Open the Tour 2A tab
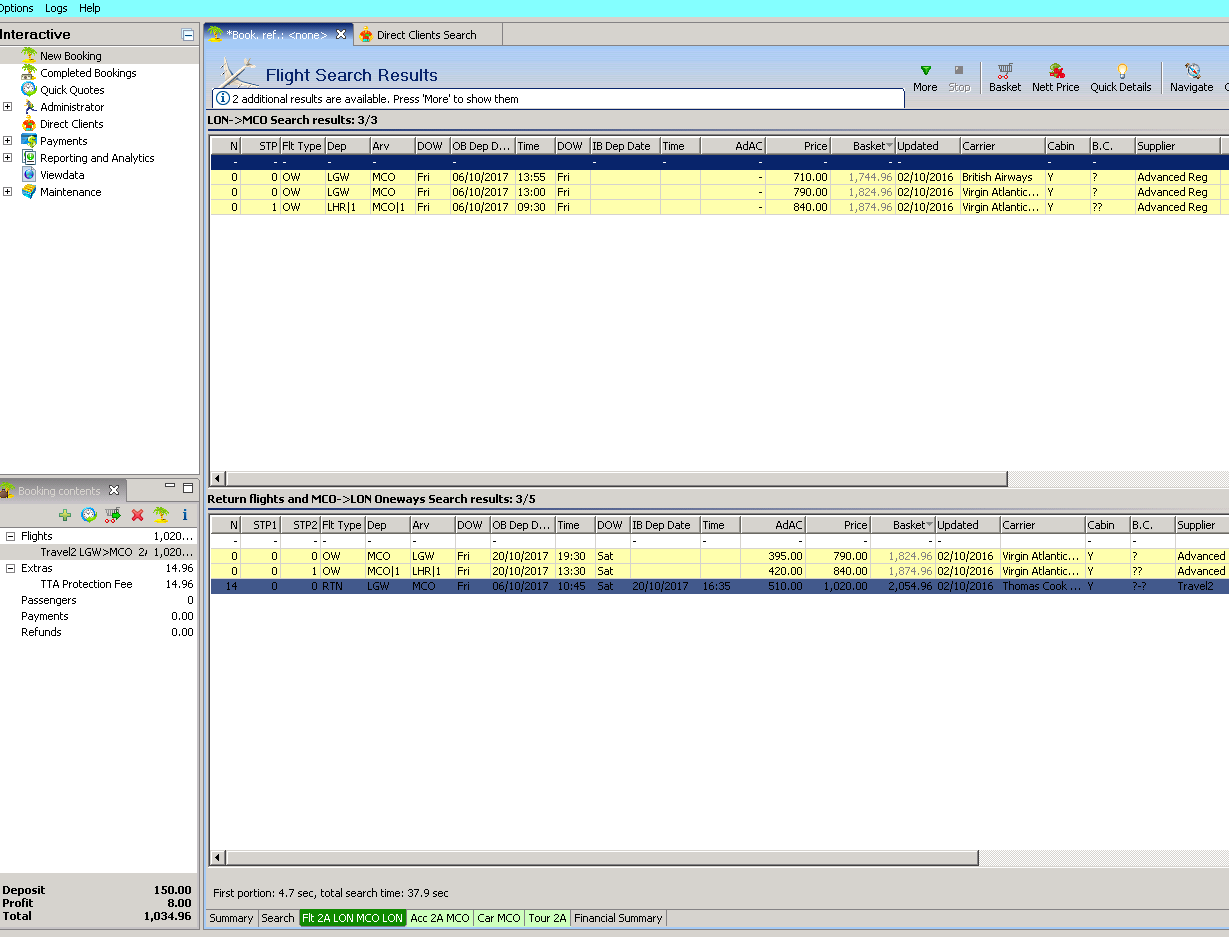The height and width of the screenshot is (937, 1229). tap(547, 918)
